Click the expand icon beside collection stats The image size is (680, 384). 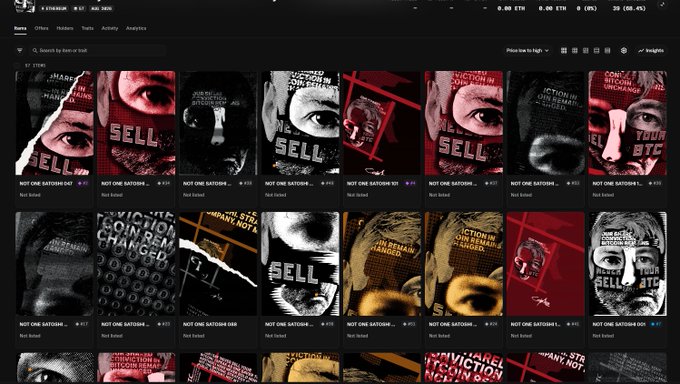(662, 4)
